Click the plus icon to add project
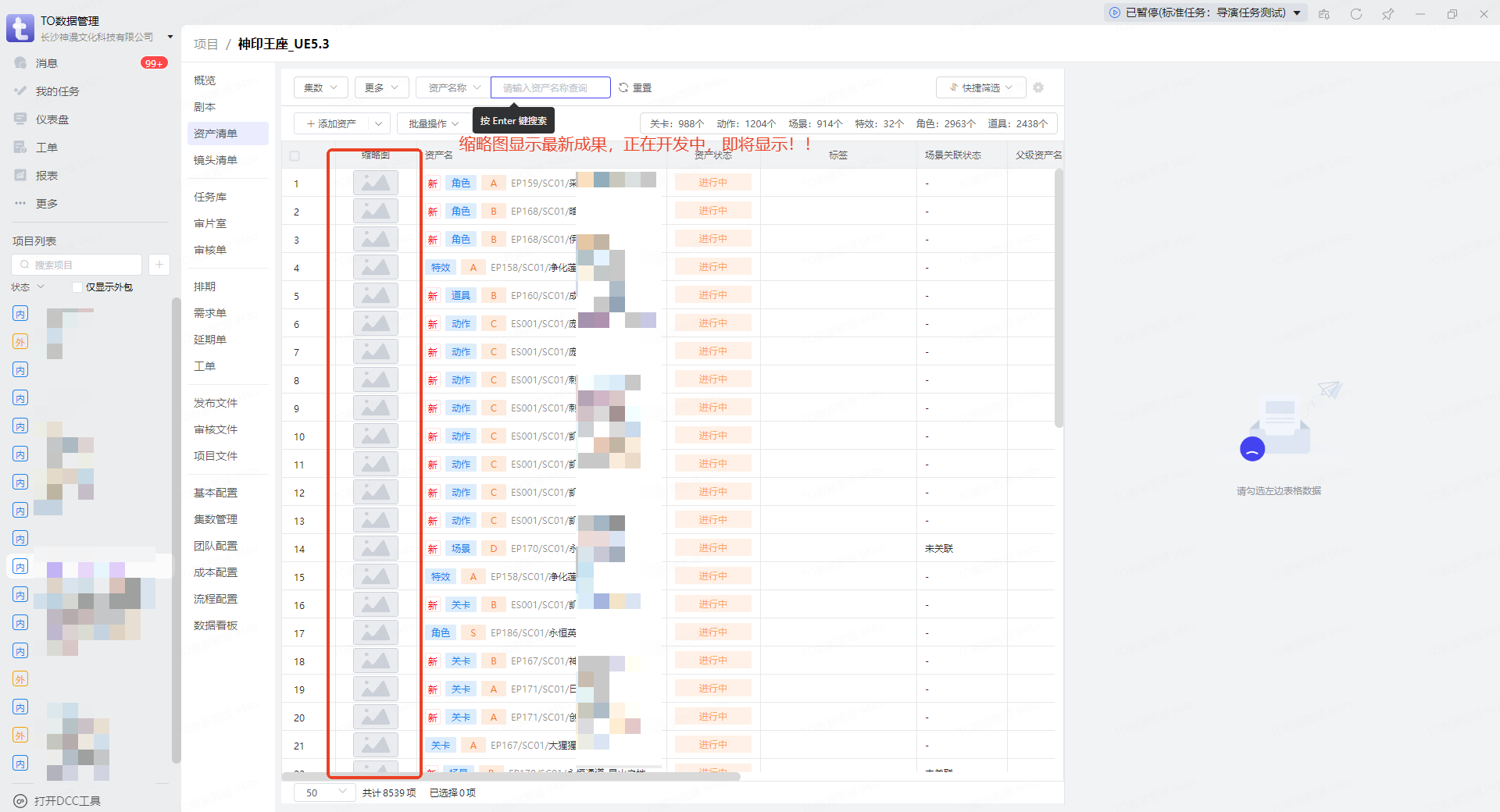Screen dimensions: 1500x812 [159, 265]
